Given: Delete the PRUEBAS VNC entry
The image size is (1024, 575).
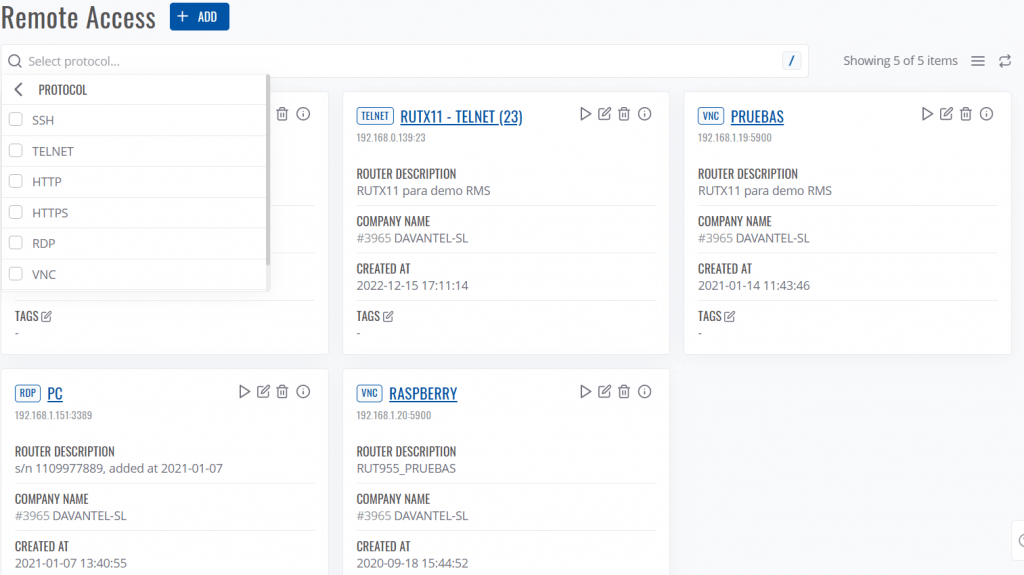Looking at the screenshot, I should pos(966,114).
